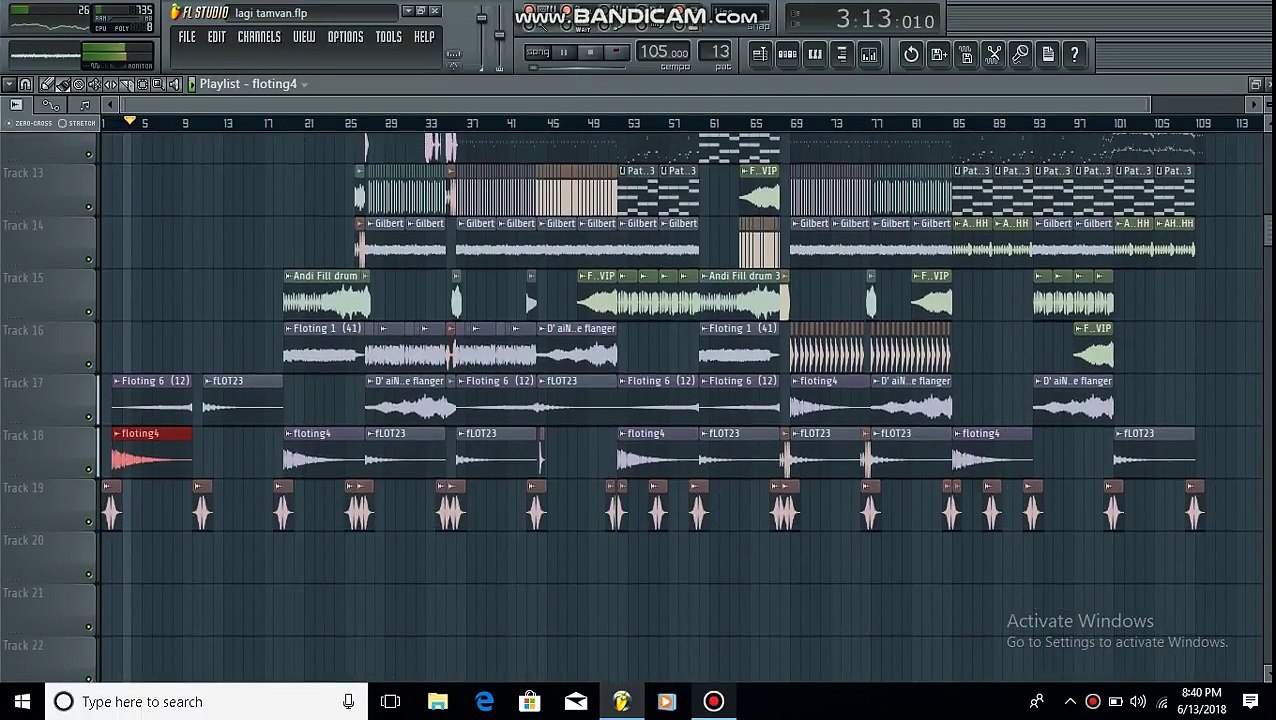The height and width of the screenshot is (720, 1276).
Task: Select the Slip tool in playlist toolbar
Action: tap(110, 84)
